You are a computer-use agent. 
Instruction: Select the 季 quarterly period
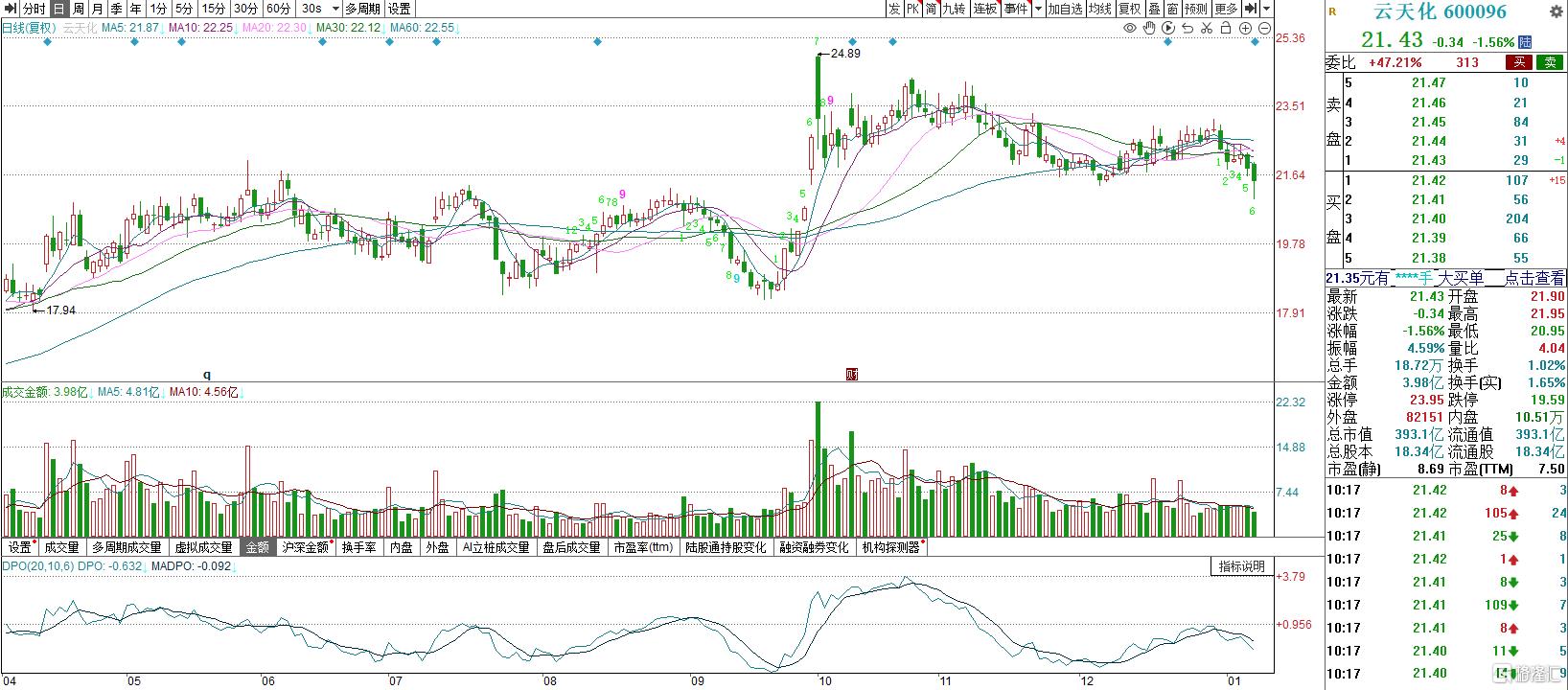tap(117, 9)
